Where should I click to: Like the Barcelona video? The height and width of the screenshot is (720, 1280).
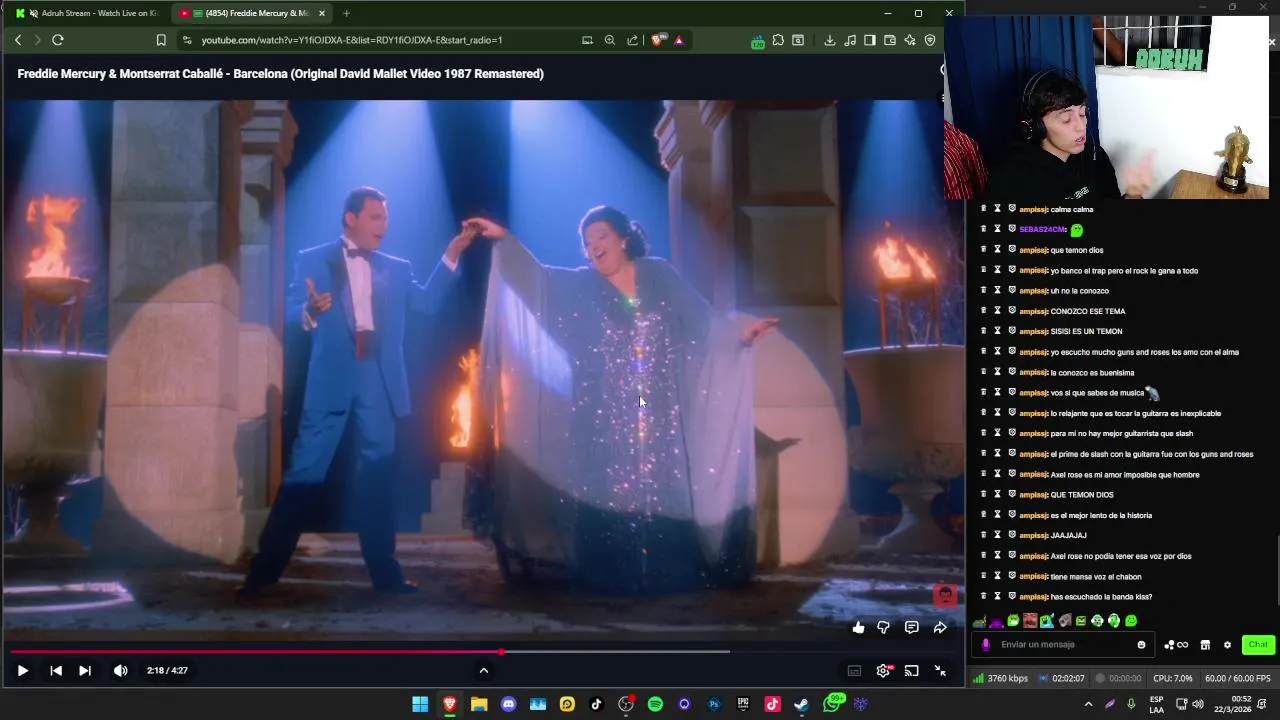click(858, 628)
